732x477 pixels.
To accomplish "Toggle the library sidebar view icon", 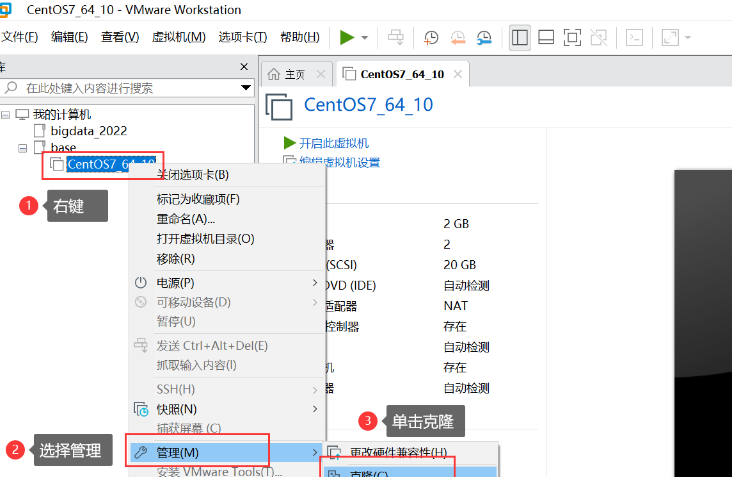I will click(520, 37).
